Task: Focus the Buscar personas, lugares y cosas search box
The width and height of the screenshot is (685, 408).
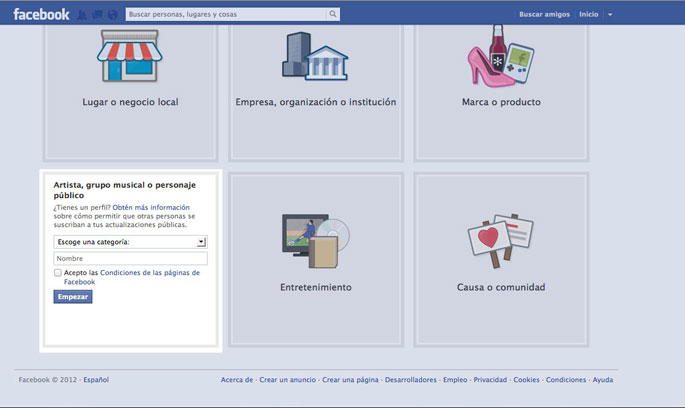Action: 226,14
